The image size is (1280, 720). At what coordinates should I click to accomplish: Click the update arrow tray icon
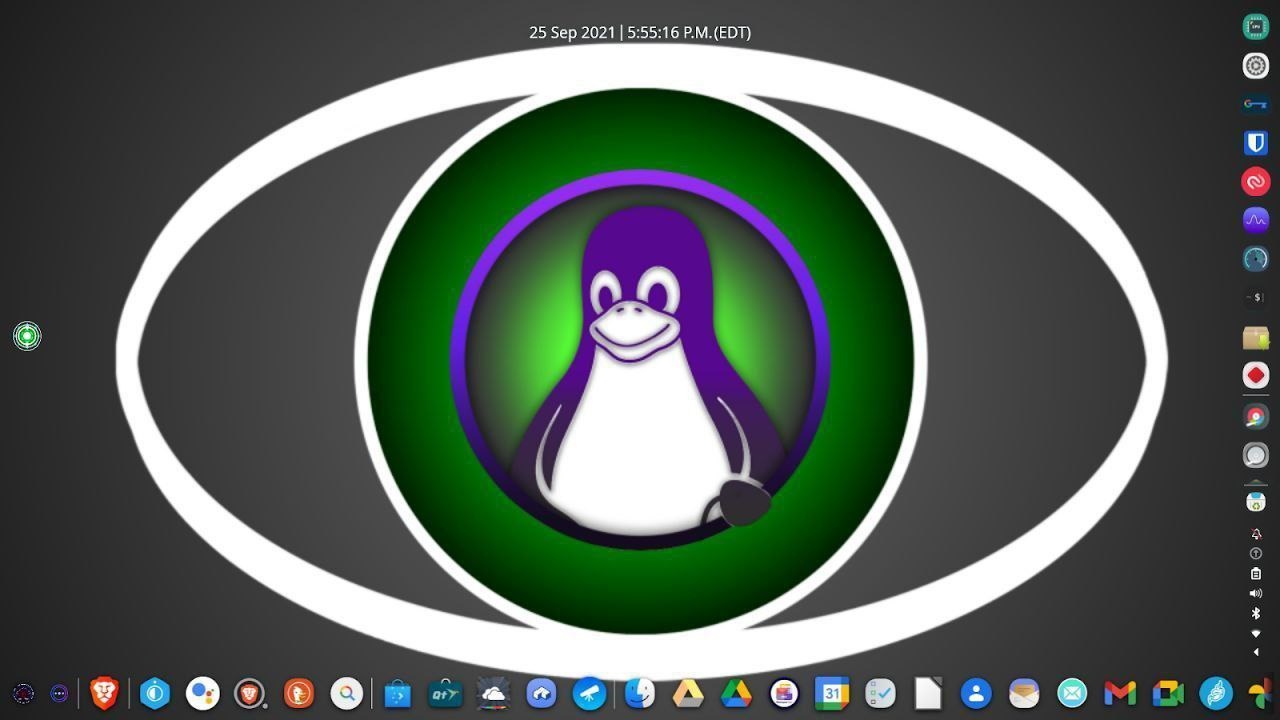click(x=1256, y=553)
